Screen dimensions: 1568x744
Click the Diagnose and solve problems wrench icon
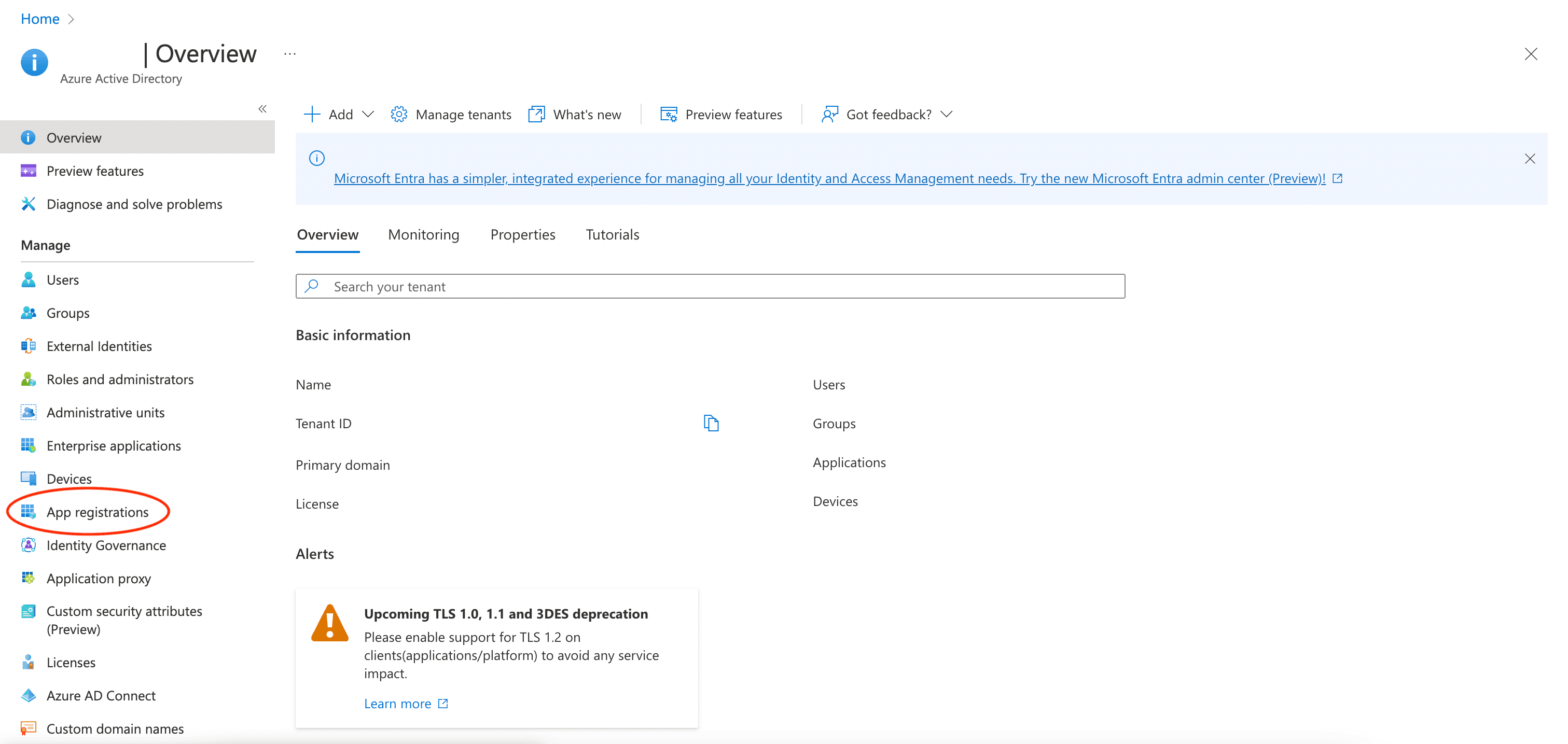click(28, 204)
